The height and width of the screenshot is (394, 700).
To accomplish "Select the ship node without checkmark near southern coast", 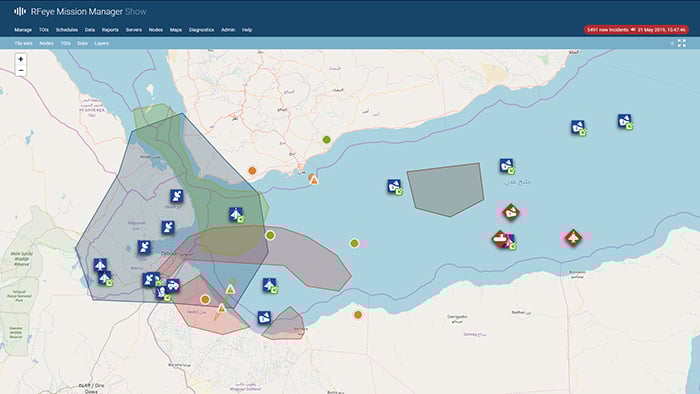I will (264, 318).
